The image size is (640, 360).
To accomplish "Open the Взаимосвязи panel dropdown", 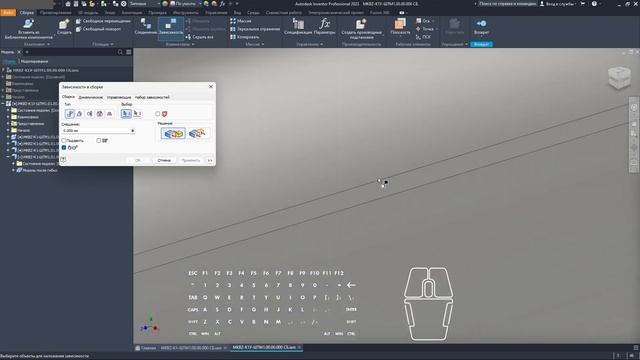I will 193,44.
